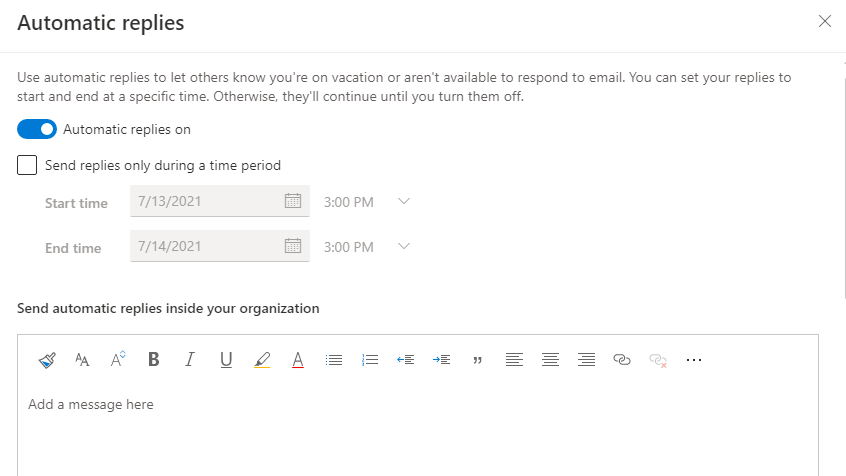Screen dimensions: 846x476
Task: Expand the End time hour dropdown
Action: (x=404, y=246)
